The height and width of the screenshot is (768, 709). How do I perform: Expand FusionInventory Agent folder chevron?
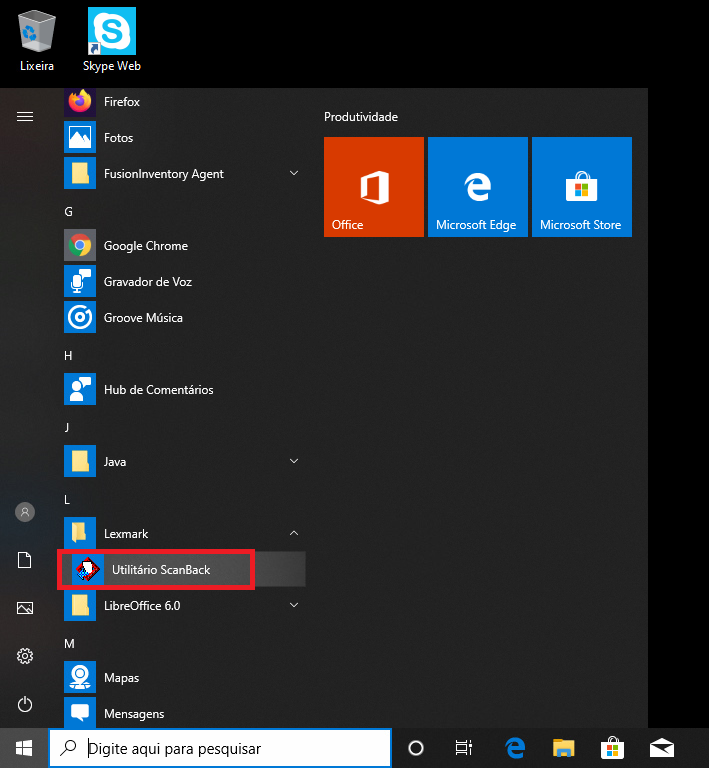coord(294,173)
